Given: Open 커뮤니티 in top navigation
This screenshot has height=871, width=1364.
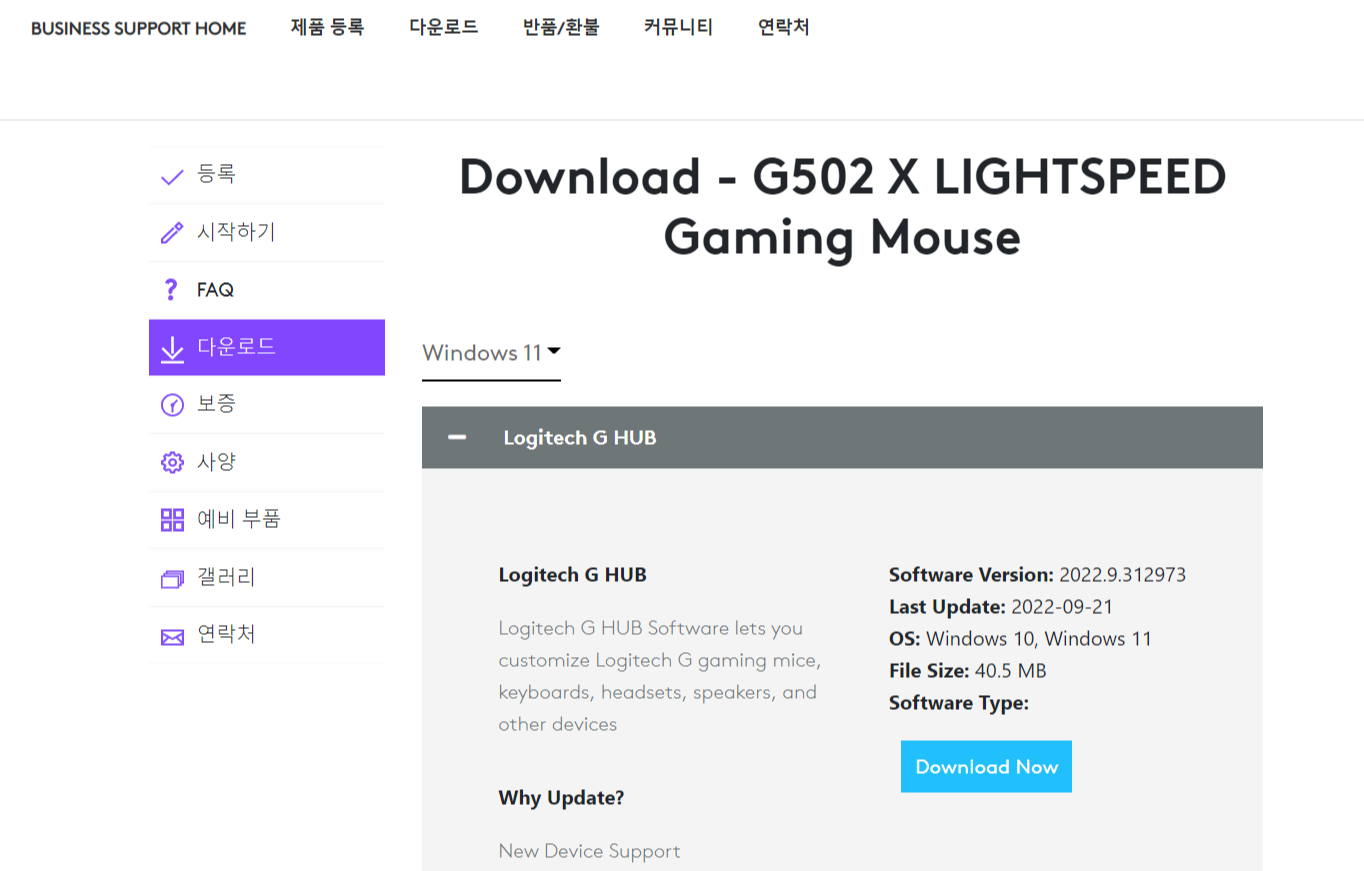Looking at the screenshot, I should tap(678, 27).
